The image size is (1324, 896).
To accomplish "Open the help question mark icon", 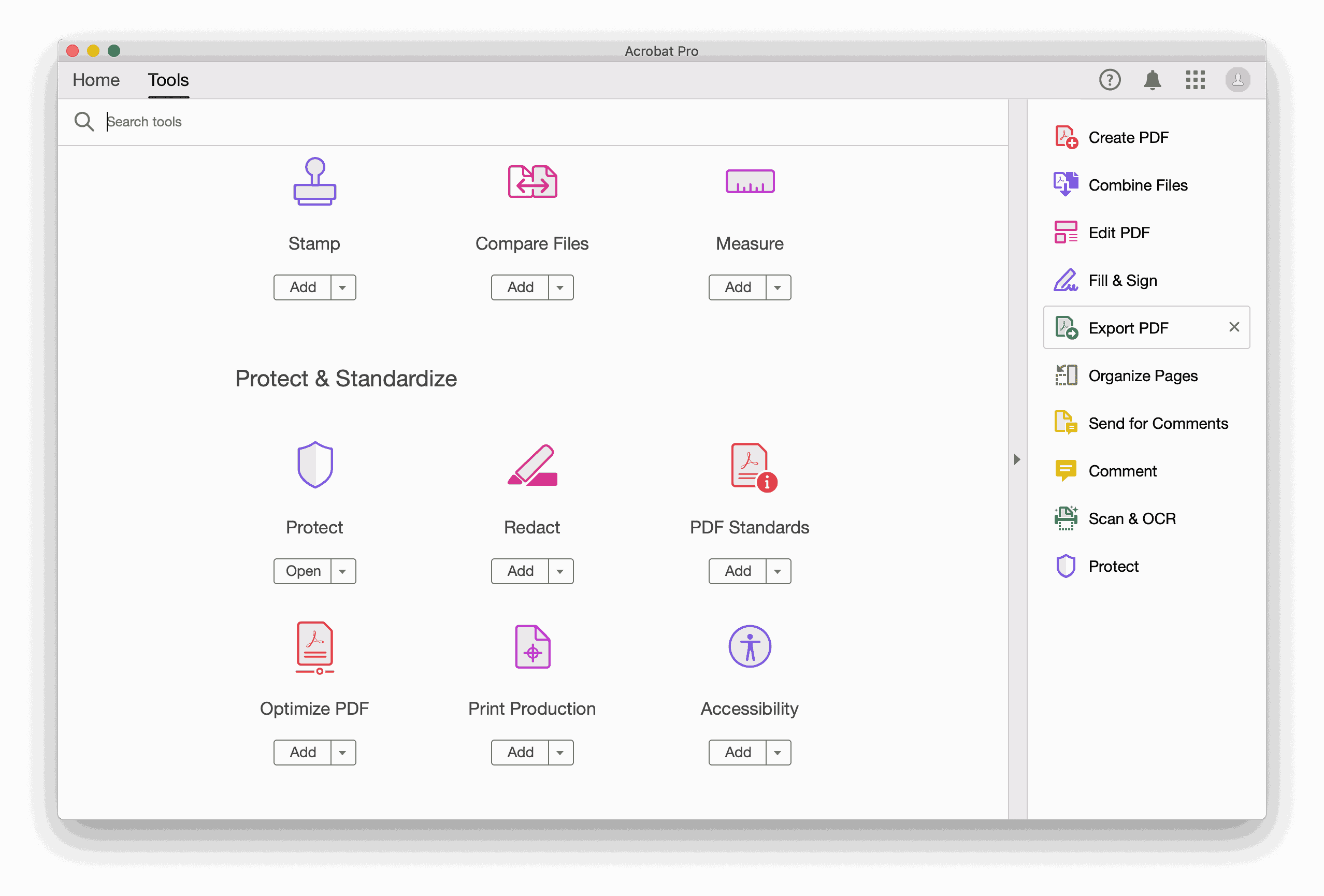I will 1109,80.
